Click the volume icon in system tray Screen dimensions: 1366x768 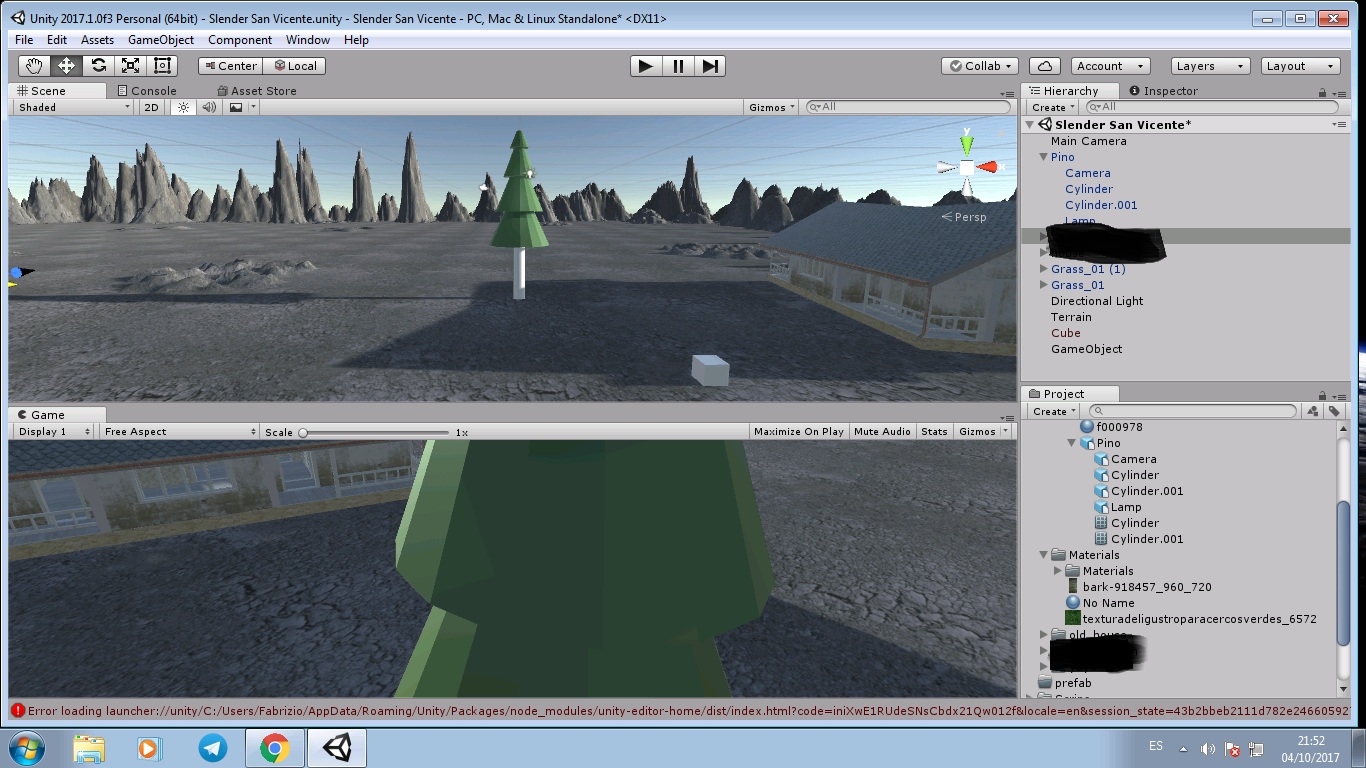(1208, 749)
